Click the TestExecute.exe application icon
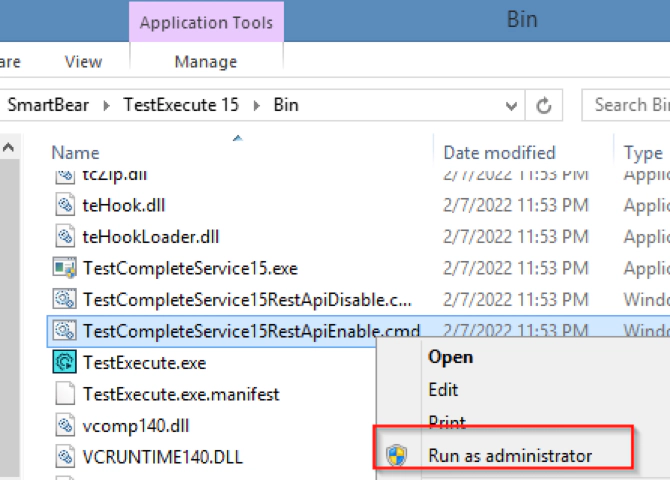The width and height of the screenshot is (670, 480). click(x=65, y=362)
